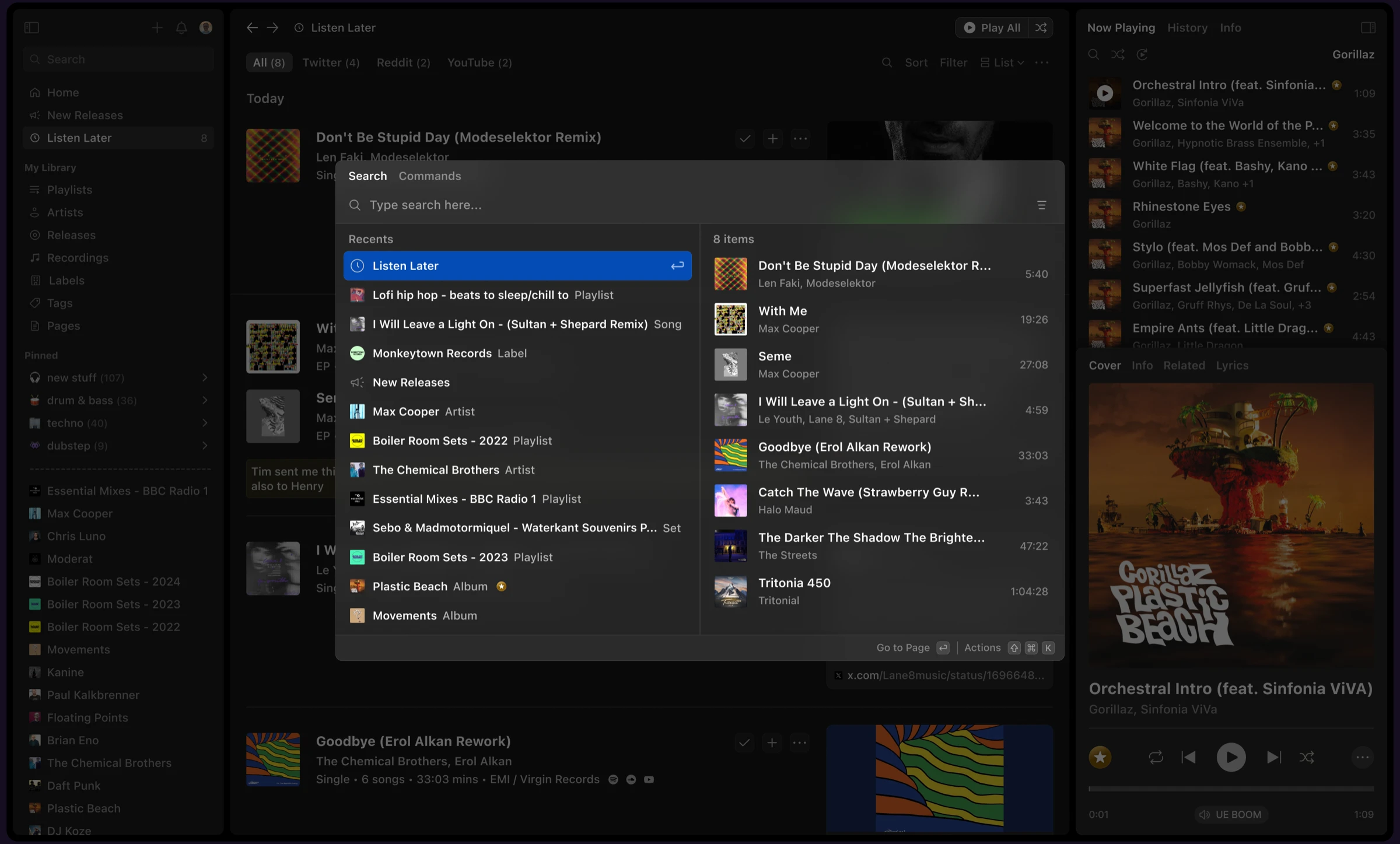Click the repeat icon in Now Playing toolbar

coord(1142,54)
